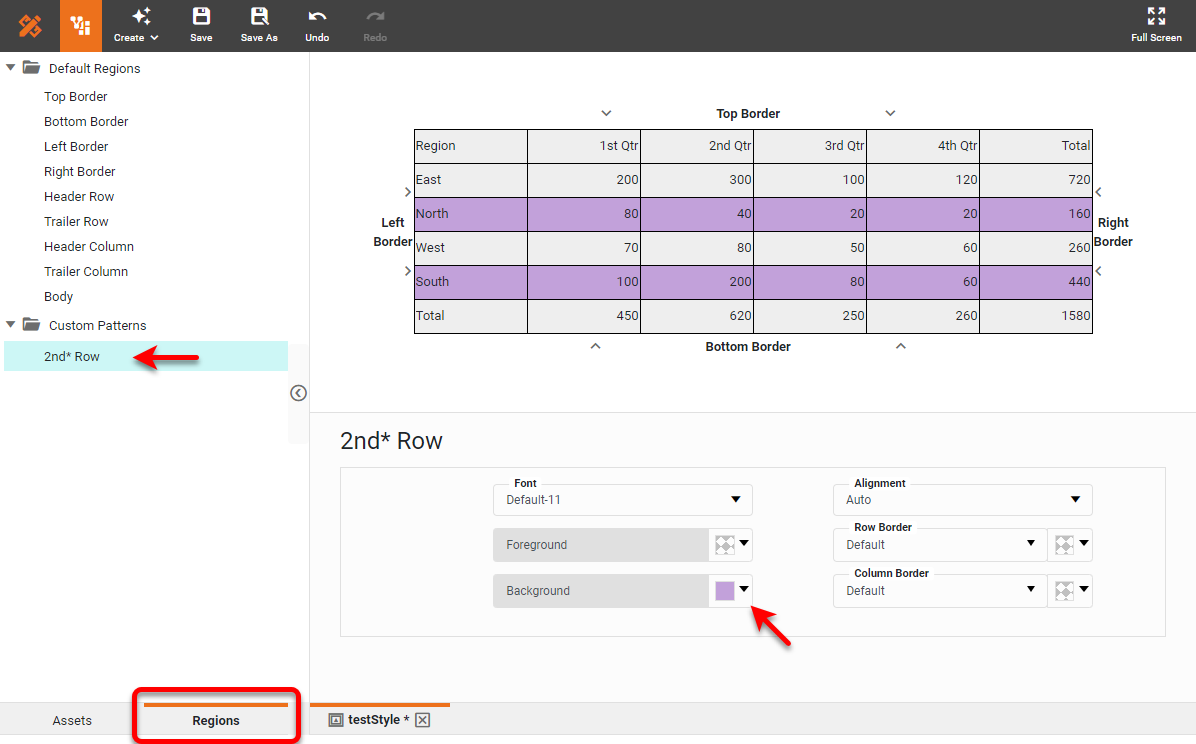
Task: Close the testStyle tab
Action: click(422, 720)
